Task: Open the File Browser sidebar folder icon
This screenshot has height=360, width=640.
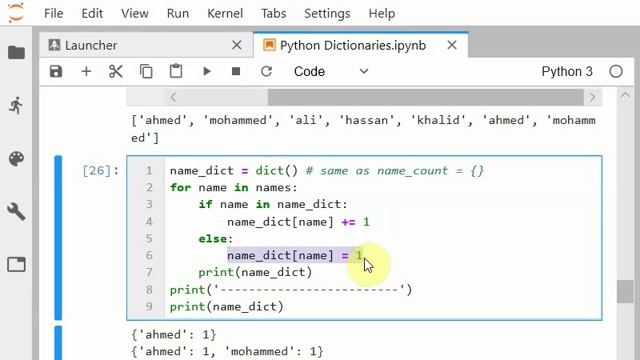Action: coord(16,53)
